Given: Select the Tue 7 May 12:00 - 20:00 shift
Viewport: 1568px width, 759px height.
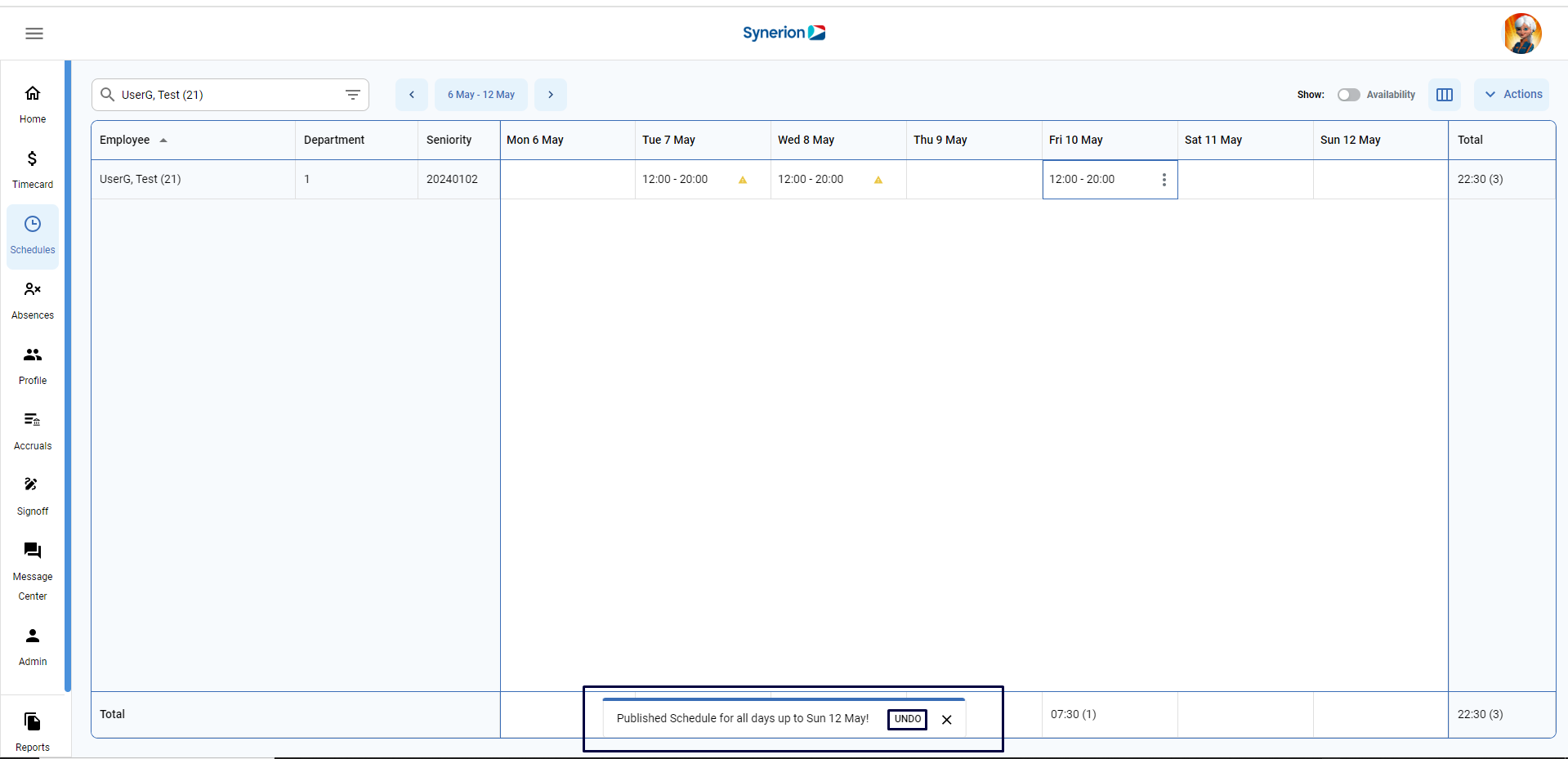Looking at the screenshot, I should pos(675,179).
